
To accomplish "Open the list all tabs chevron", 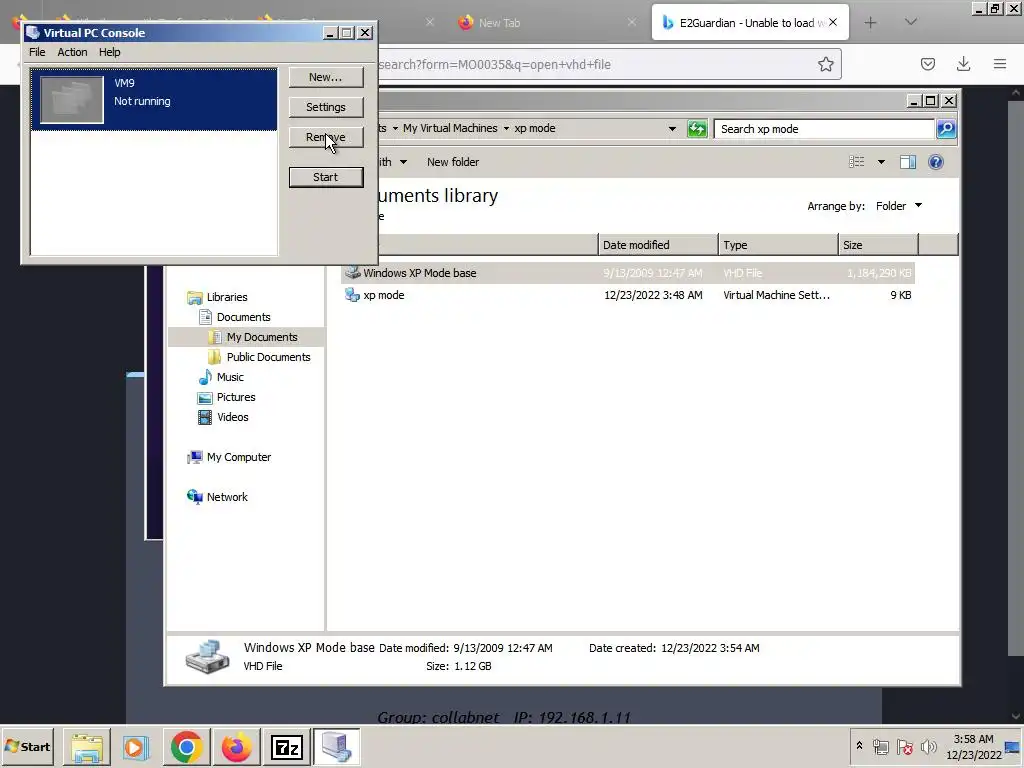I will click(911, 22).
